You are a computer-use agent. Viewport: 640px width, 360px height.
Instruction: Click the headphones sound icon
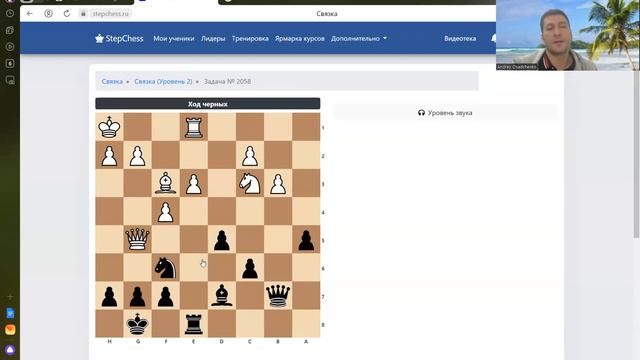click(x=421, y=113)
